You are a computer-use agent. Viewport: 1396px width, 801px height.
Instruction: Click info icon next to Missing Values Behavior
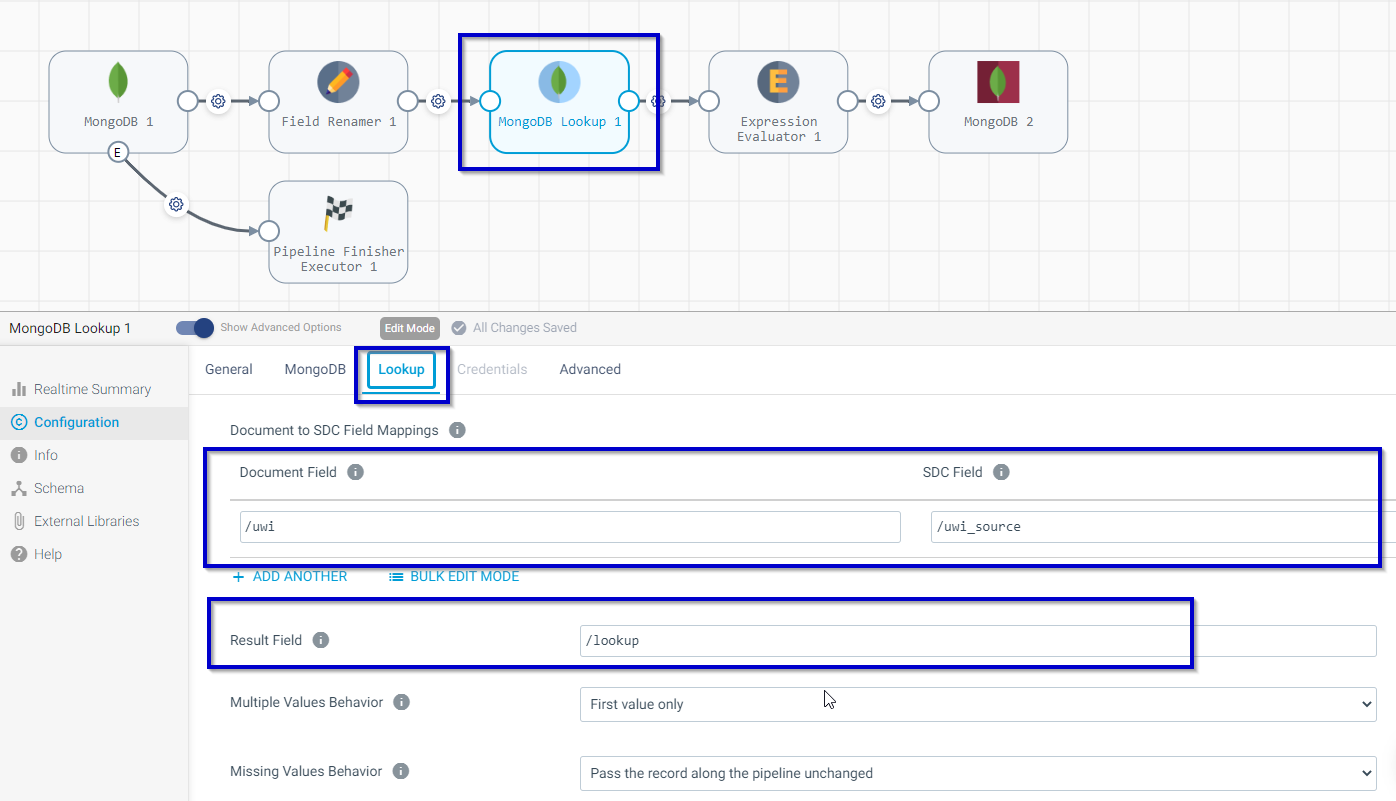point(400,771)
